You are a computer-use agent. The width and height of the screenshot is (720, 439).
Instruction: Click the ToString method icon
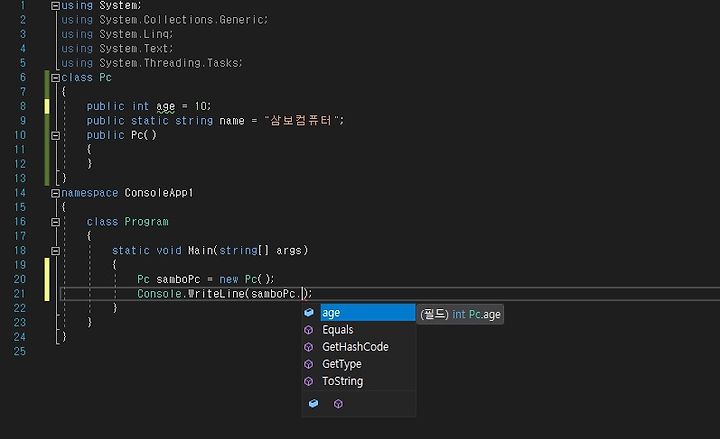click(309, 381)
